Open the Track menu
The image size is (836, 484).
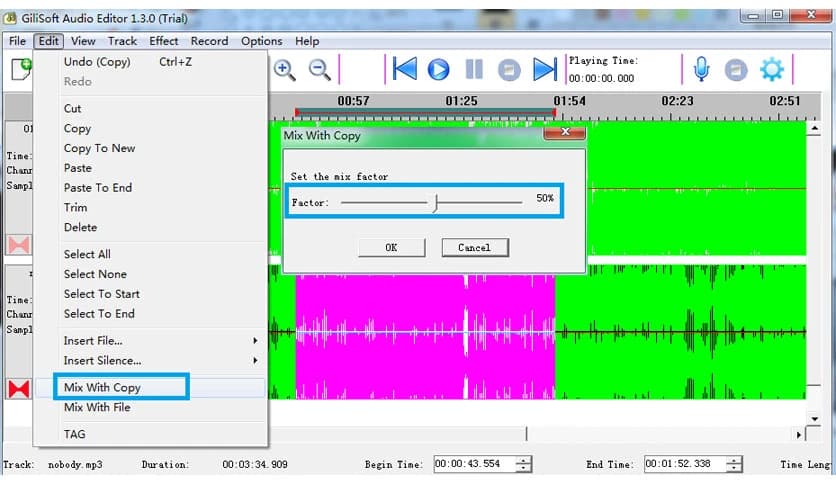(x=122, y=41)
